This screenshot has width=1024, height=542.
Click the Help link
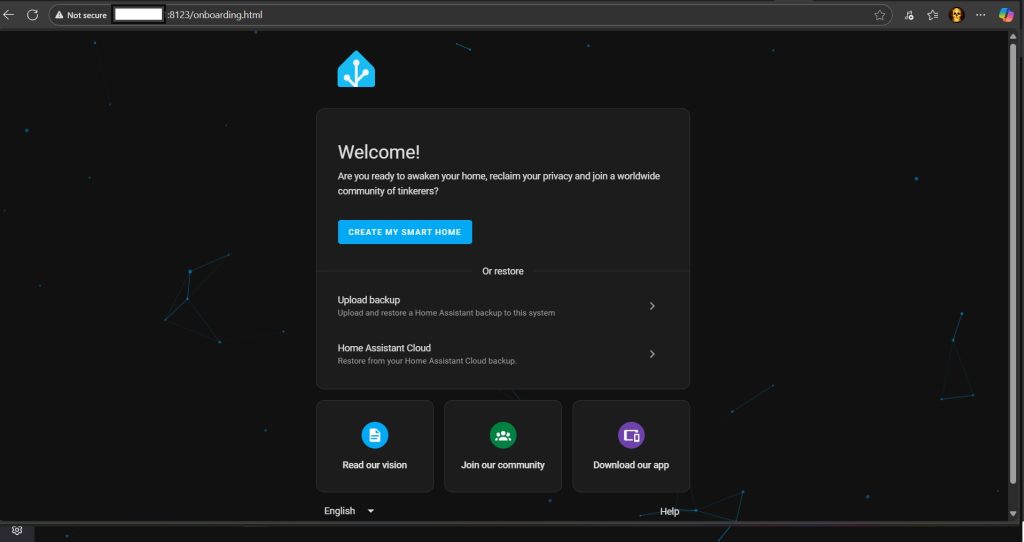(x=669, y=511)
